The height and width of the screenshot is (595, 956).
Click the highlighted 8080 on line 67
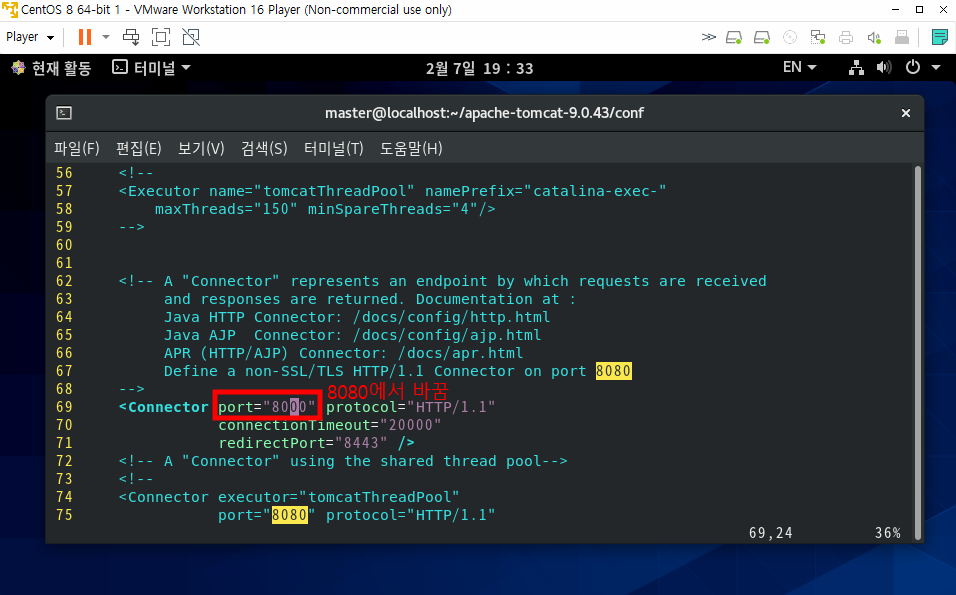point(613,371)
